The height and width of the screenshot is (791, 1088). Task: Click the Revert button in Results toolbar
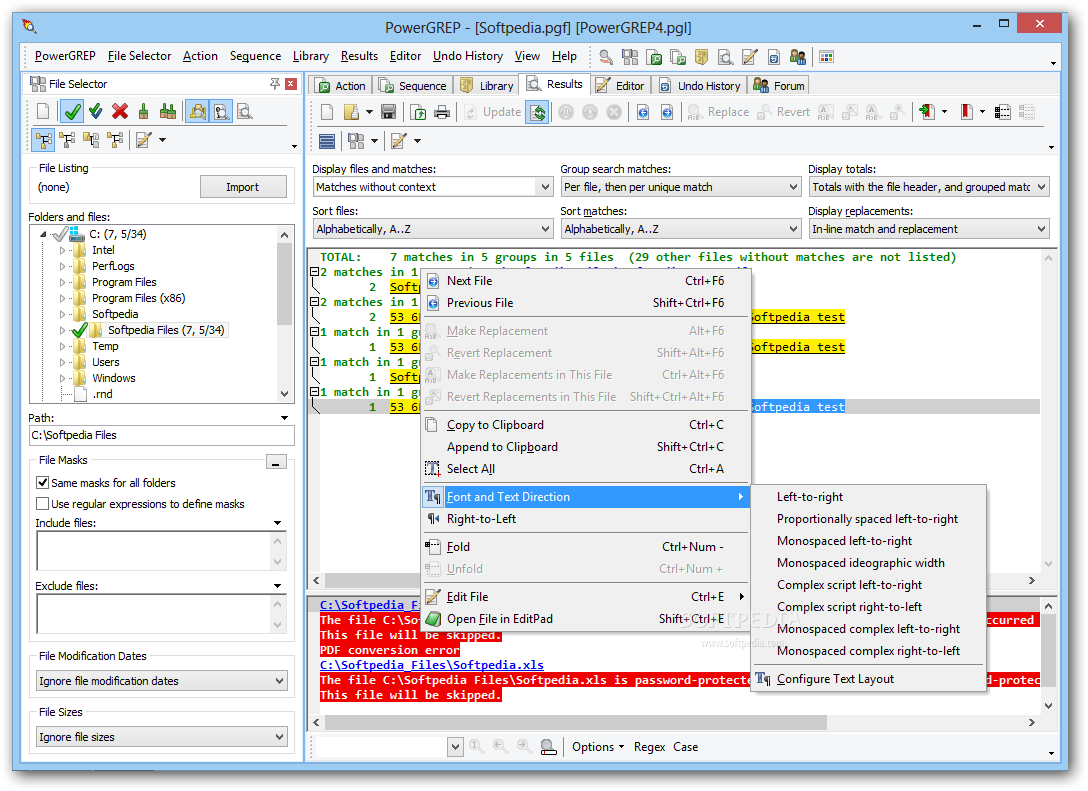tap(783, 112)
